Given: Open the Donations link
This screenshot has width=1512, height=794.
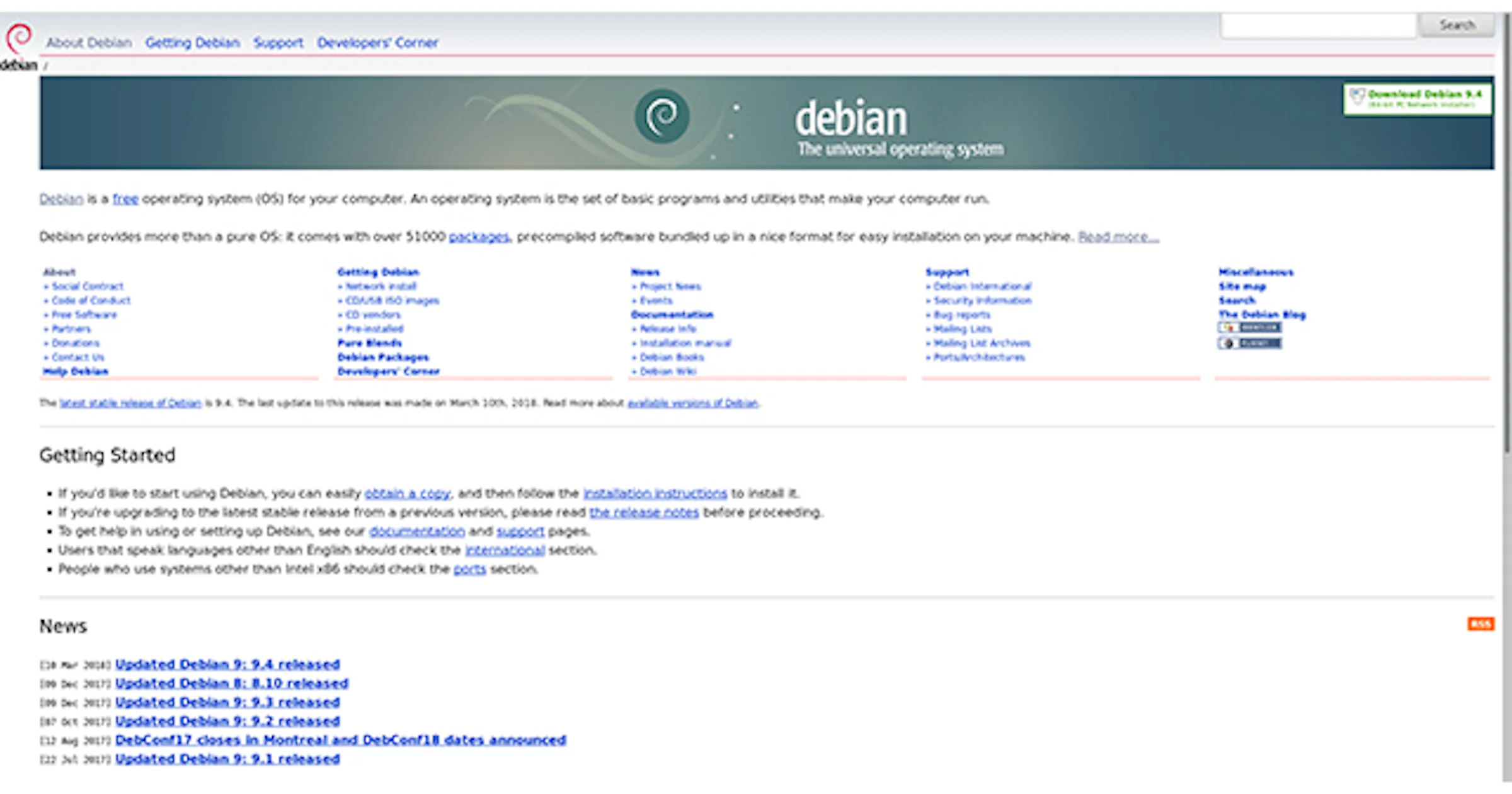Looking at the screenshot, I should tap(76, 343).
